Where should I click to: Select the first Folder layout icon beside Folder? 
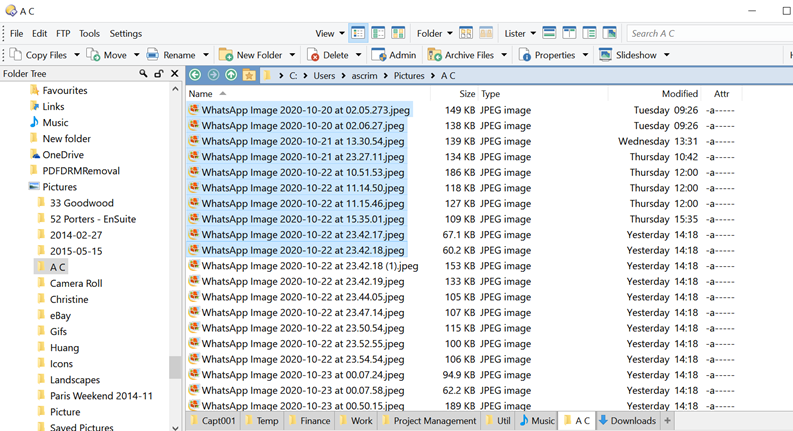pyautogui.click(x=466, y=33)
